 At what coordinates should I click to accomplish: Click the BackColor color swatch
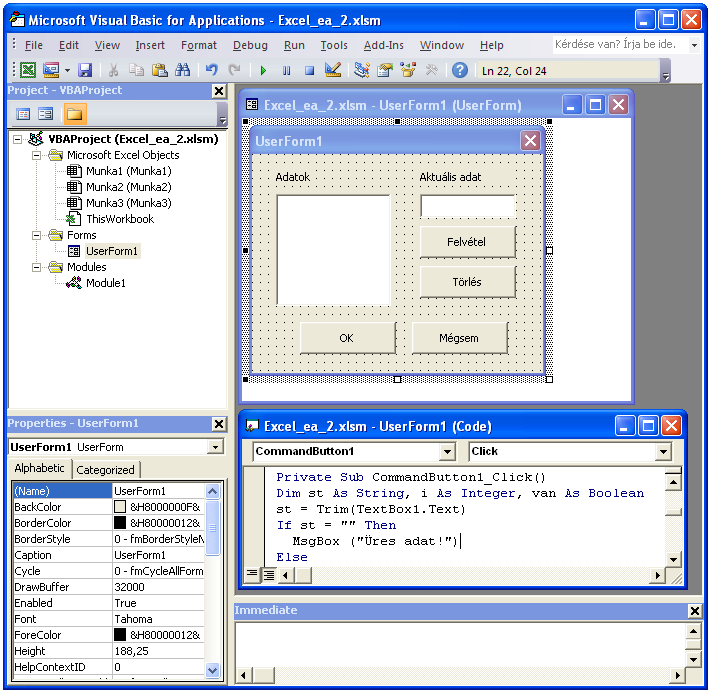120,507
